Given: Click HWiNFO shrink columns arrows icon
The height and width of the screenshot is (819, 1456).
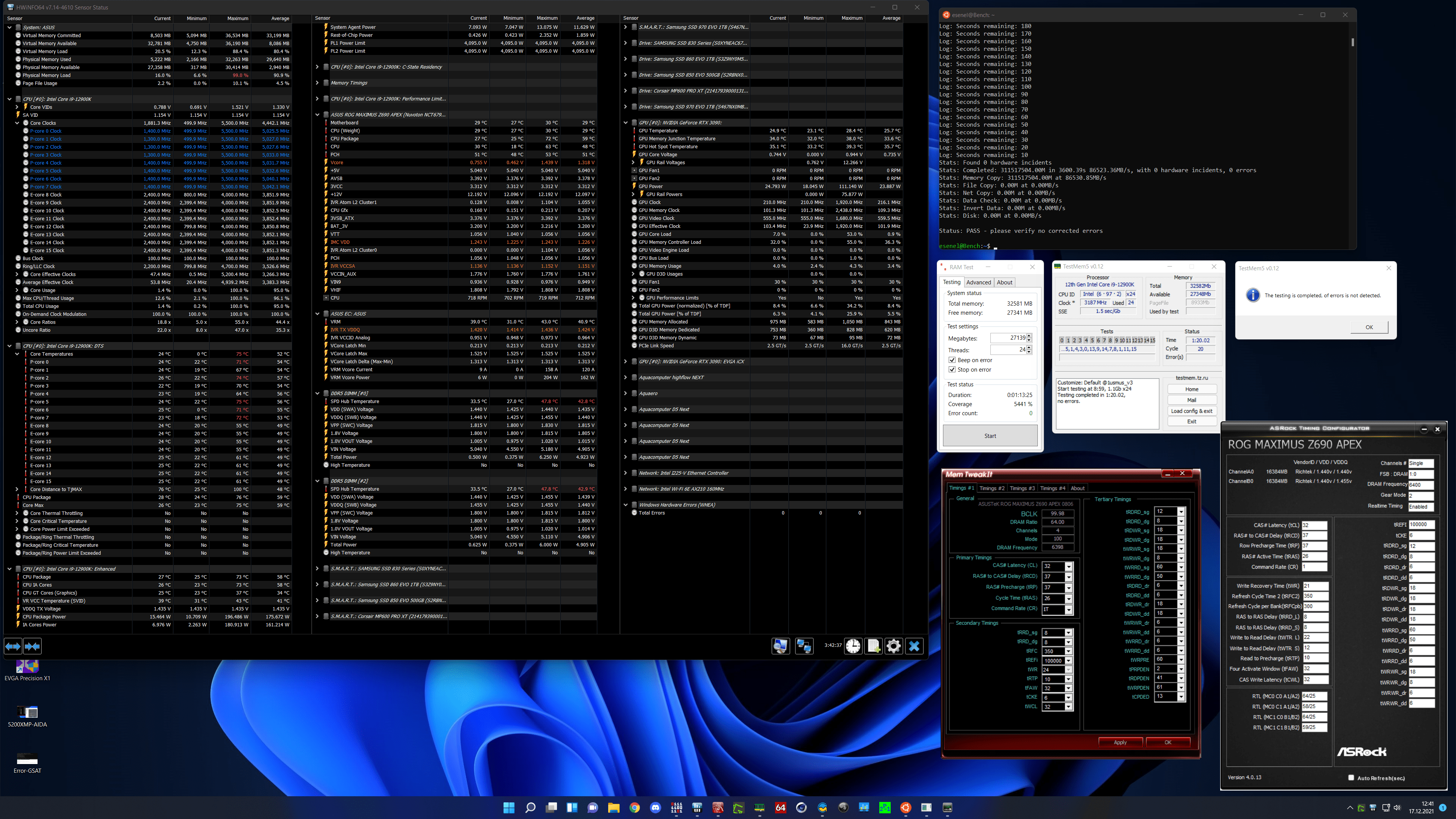Looking at the screenshot, I should point(33,646).
